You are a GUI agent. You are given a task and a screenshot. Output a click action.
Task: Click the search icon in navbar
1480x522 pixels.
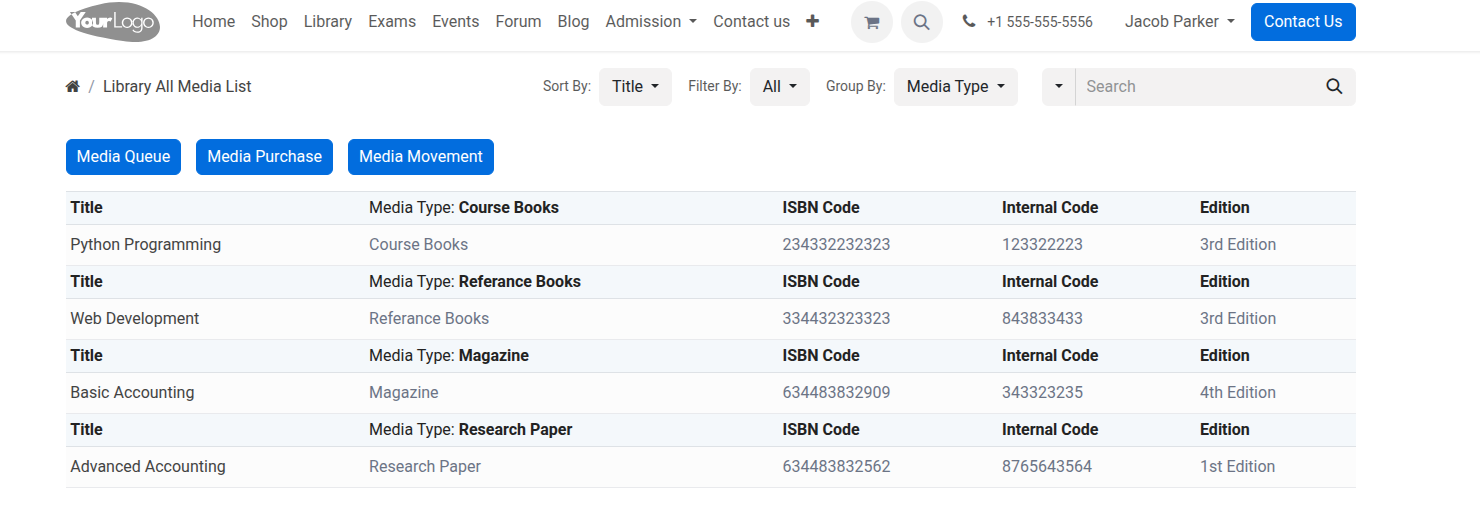921,22
